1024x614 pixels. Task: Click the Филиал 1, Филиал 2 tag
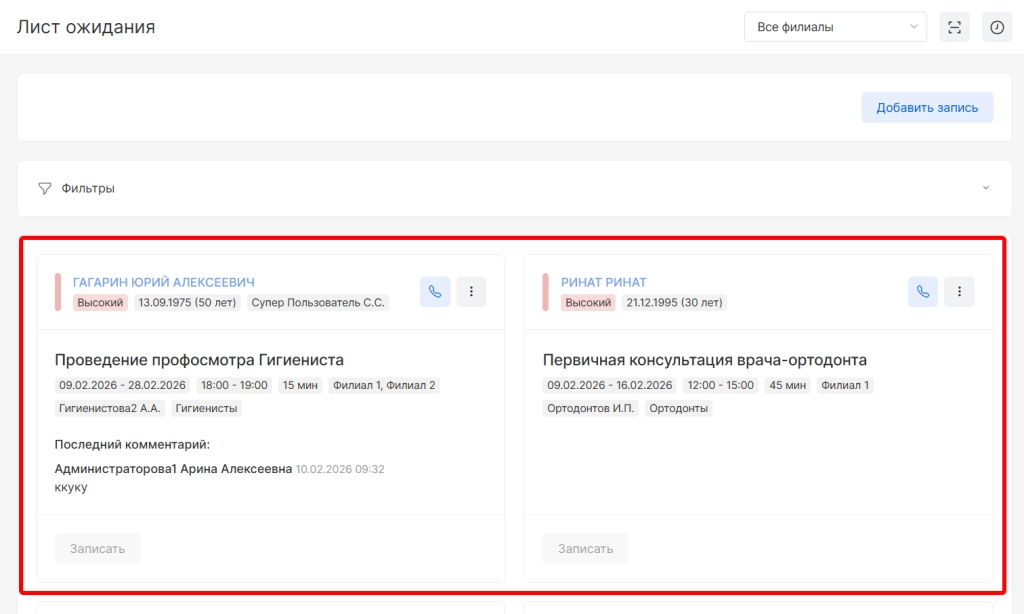click(x=384, y=385)
